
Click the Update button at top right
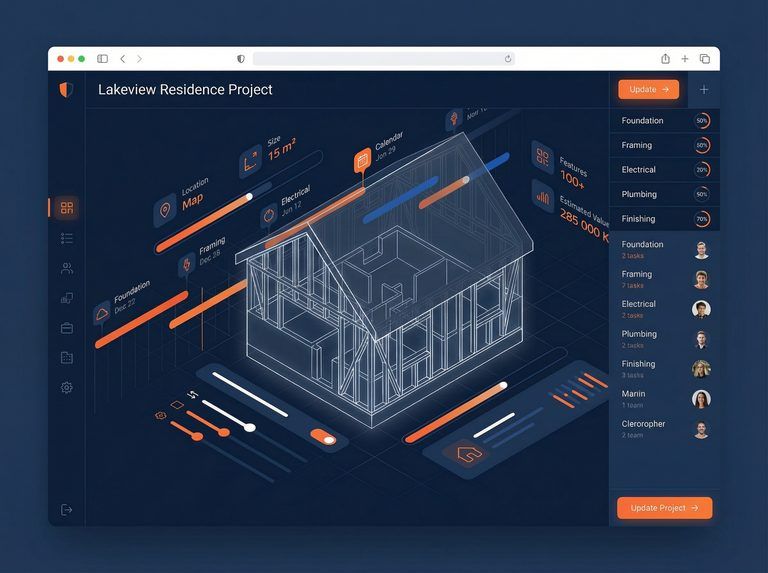648,89
